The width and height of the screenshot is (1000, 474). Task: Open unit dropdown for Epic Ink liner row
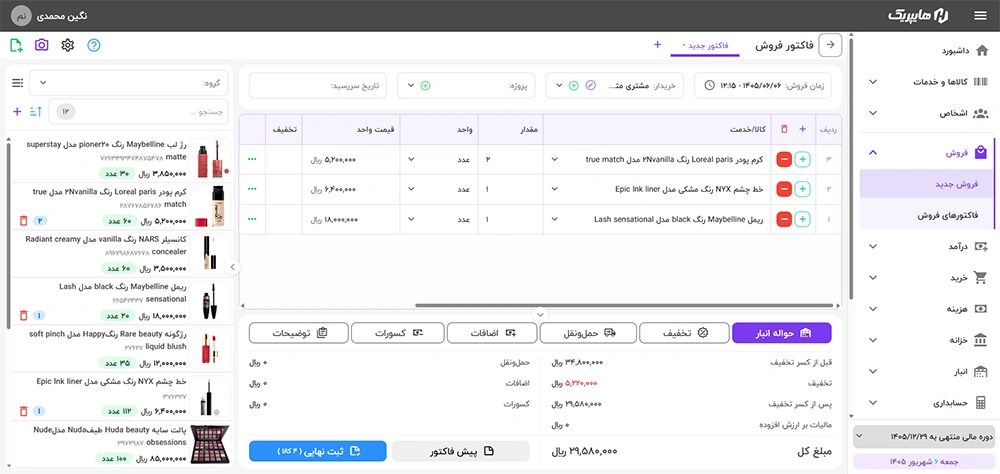click(411, 189)
